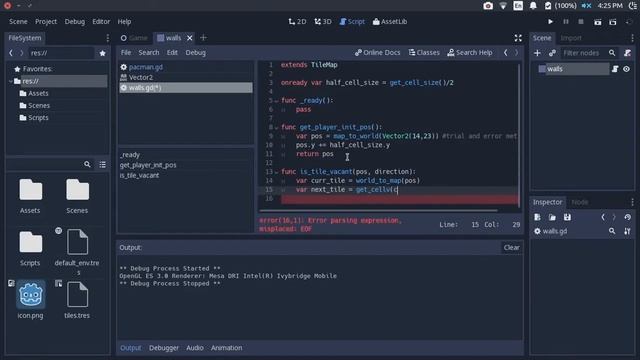The width and height of the screenshot is (640, 360).
Task: Open FileSystem dock options menu
Action: click(x=107, y=38)
